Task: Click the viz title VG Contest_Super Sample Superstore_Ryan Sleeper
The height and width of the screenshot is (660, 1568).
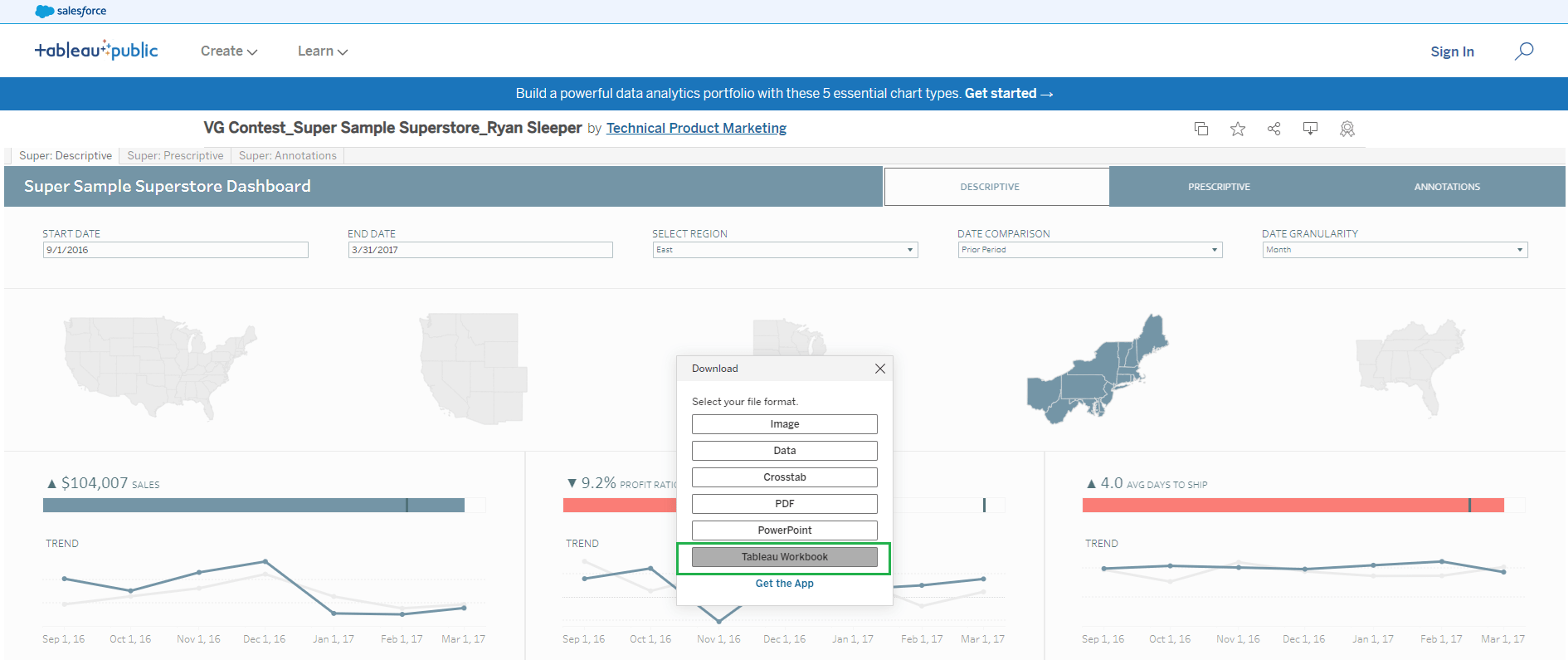Action: pos(392,128)
